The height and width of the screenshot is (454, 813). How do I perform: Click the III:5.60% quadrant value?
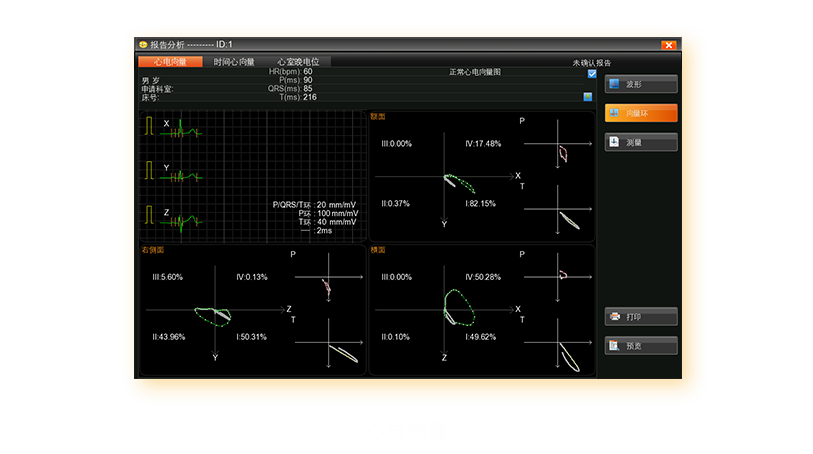coord(167,277)
